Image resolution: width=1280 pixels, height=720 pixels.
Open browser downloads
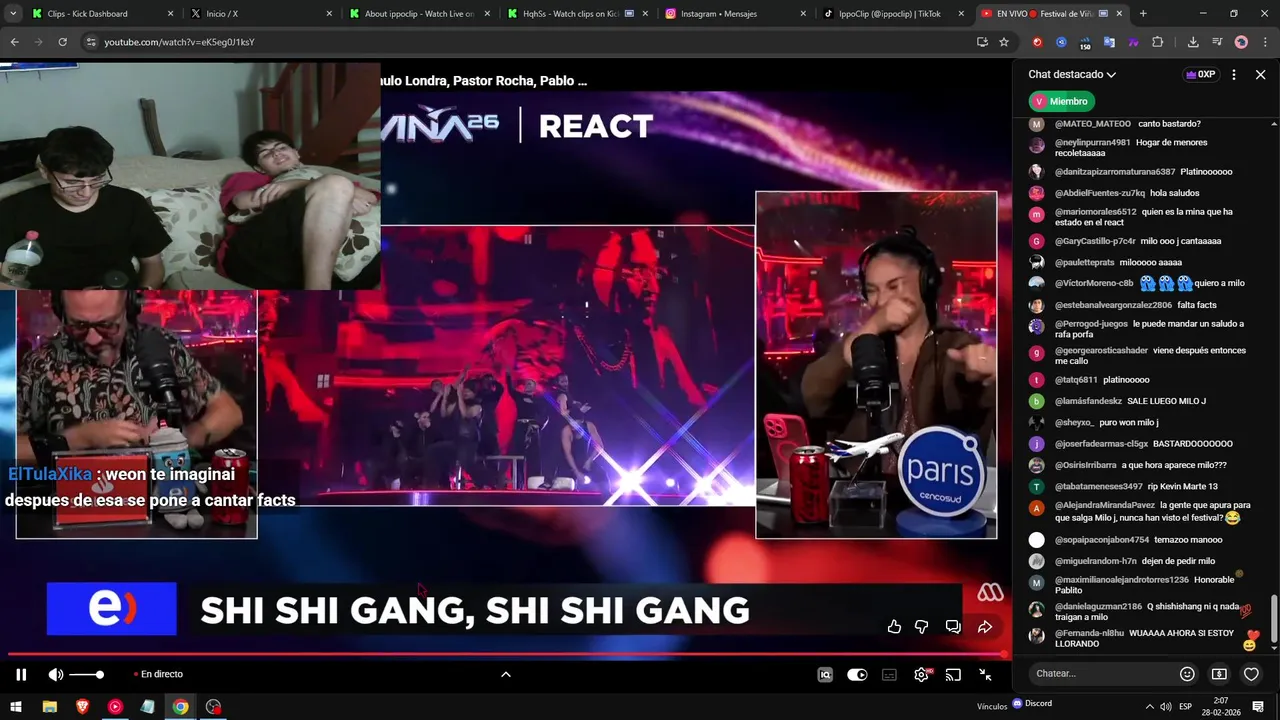point(1193,42)
